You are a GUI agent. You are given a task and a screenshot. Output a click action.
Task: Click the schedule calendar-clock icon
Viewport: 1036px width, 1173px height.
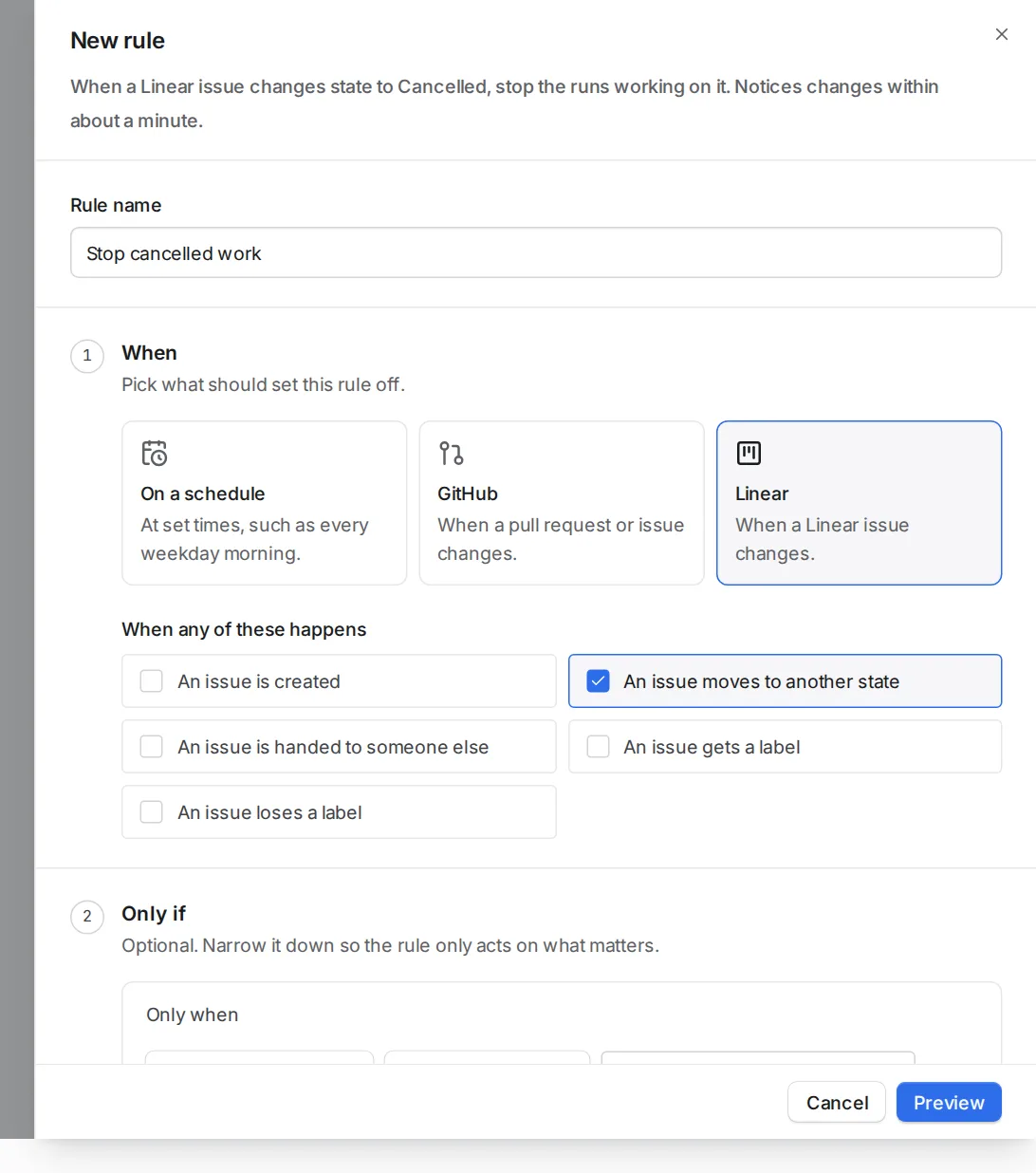[154, 453]
